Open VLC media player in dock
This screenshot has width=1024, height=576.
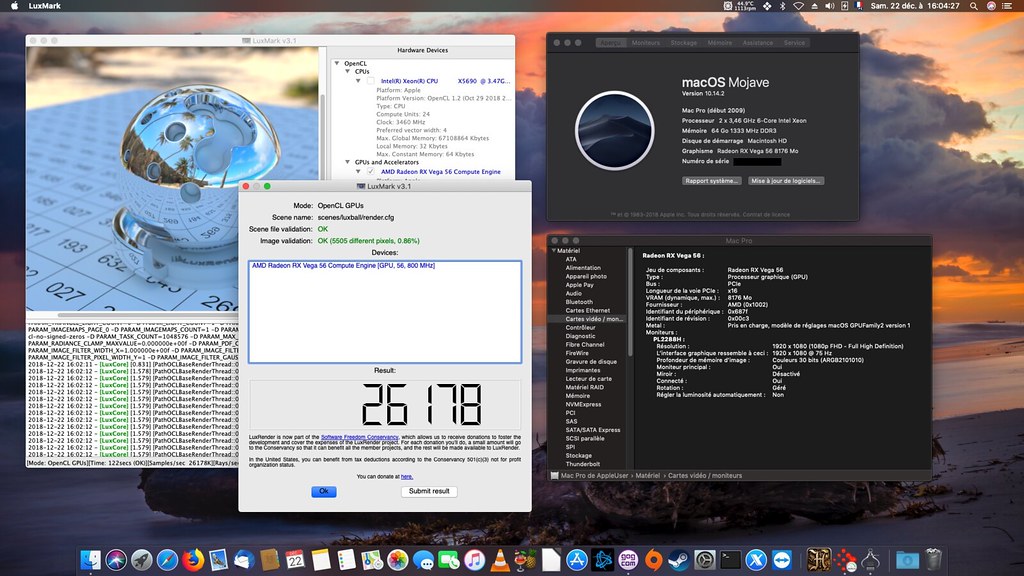[x=501, y=559]
